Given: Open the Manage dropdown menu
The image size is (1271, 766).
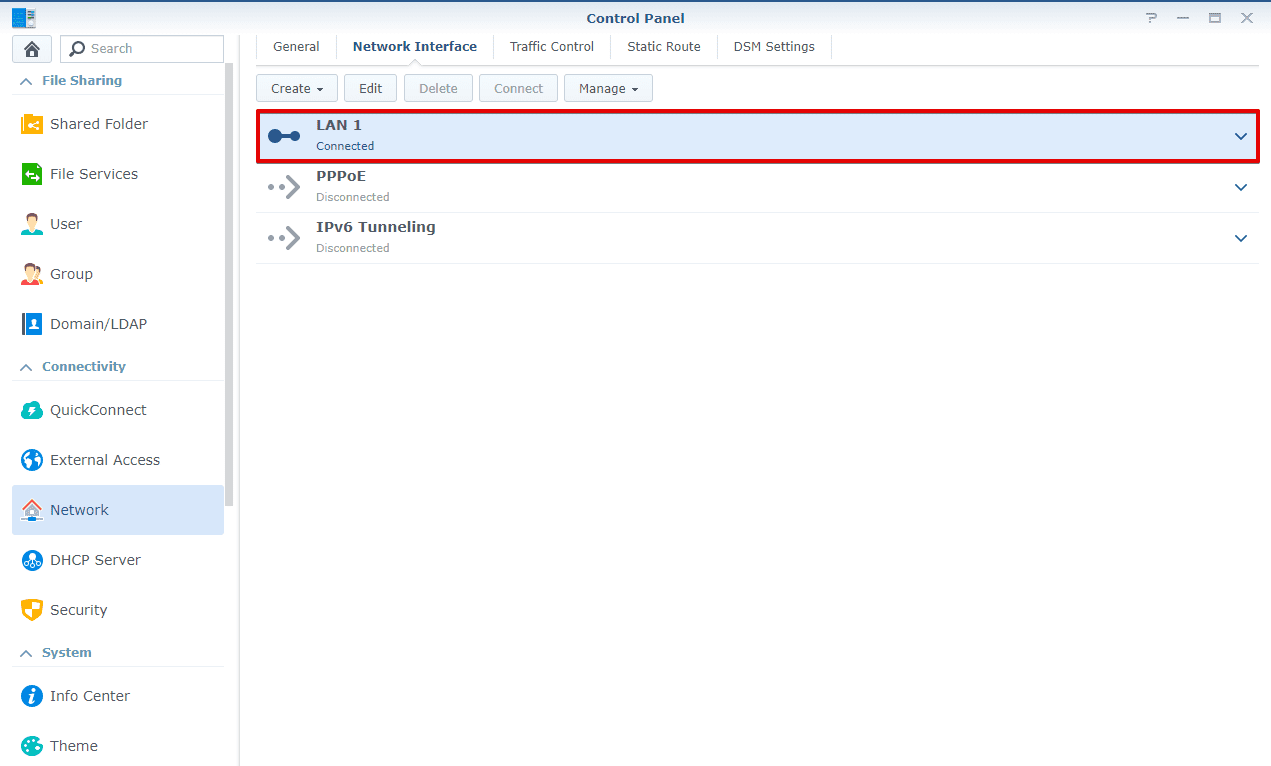Looking at the screenshot, I should [608, 88].
